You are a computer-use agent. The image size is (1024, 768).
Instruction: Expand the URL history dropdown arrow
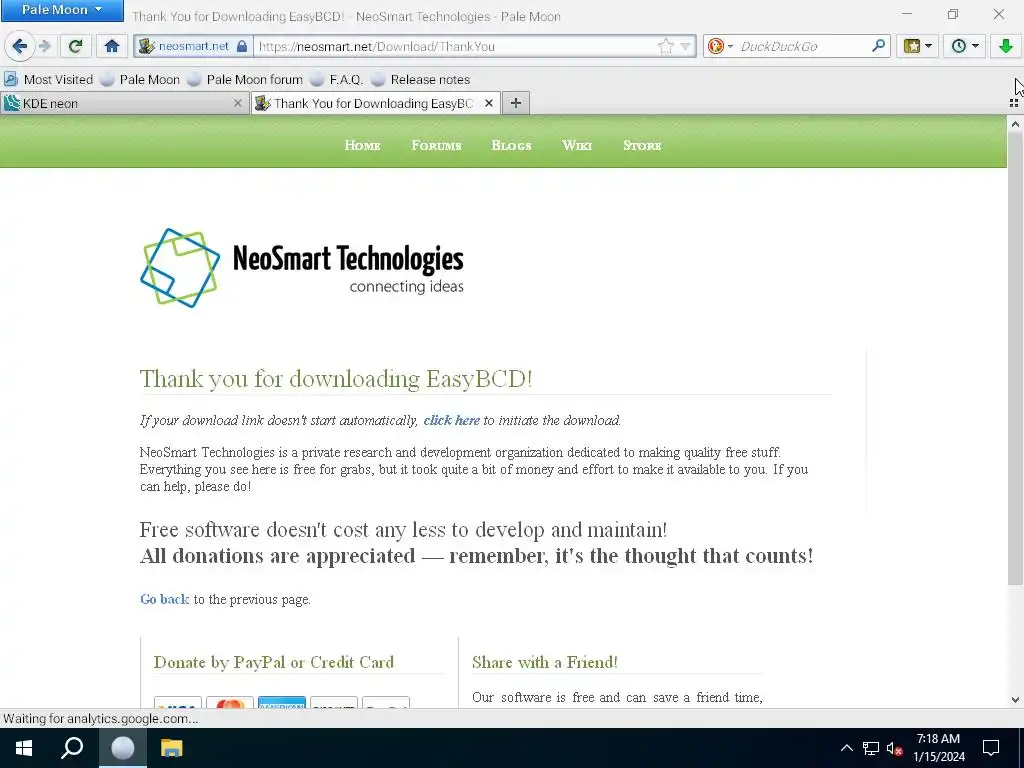pyautogui.click(x=685, y=46)
